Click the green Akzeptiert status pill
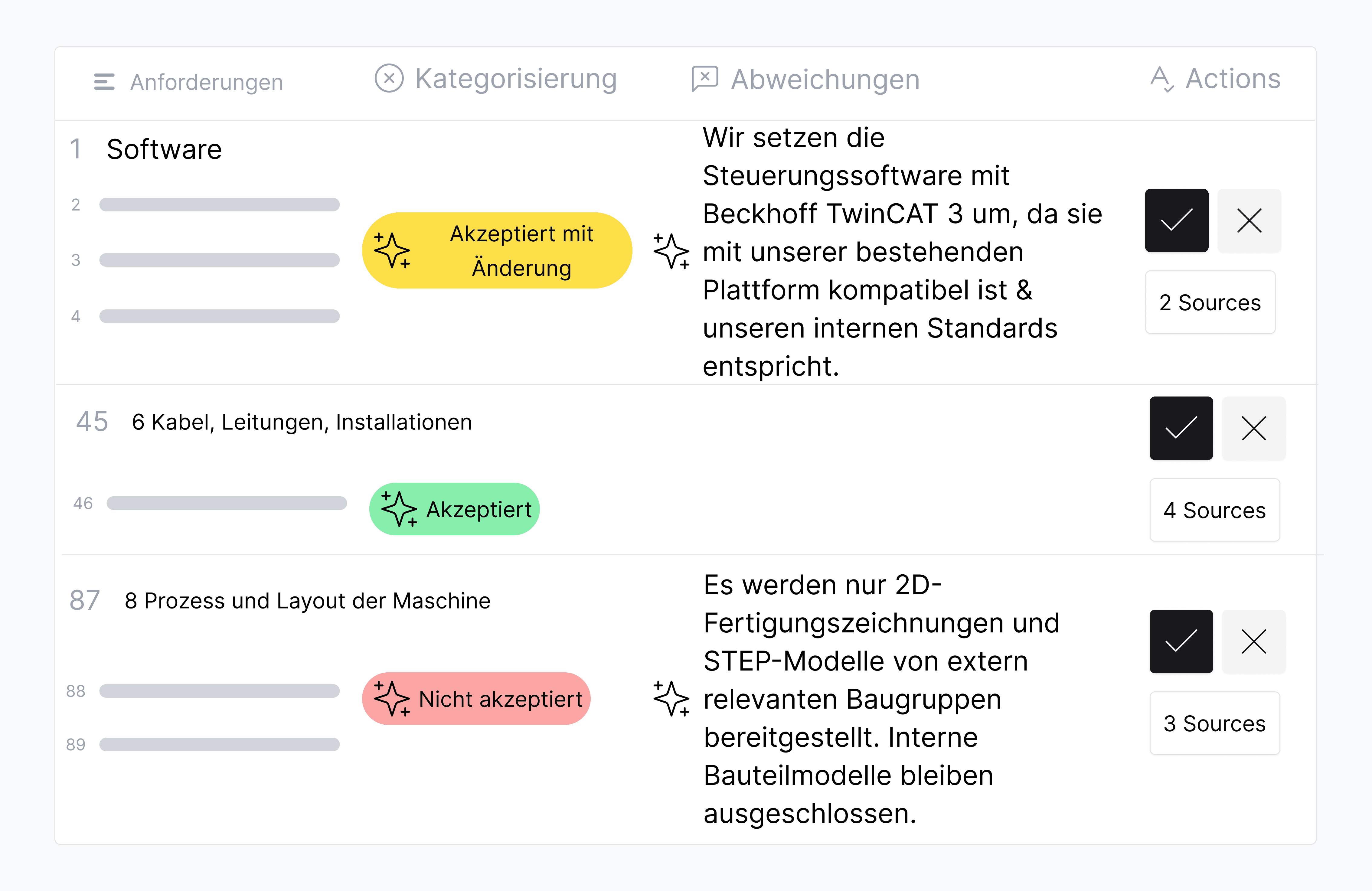1372x891 pixels. click(454, 509)
